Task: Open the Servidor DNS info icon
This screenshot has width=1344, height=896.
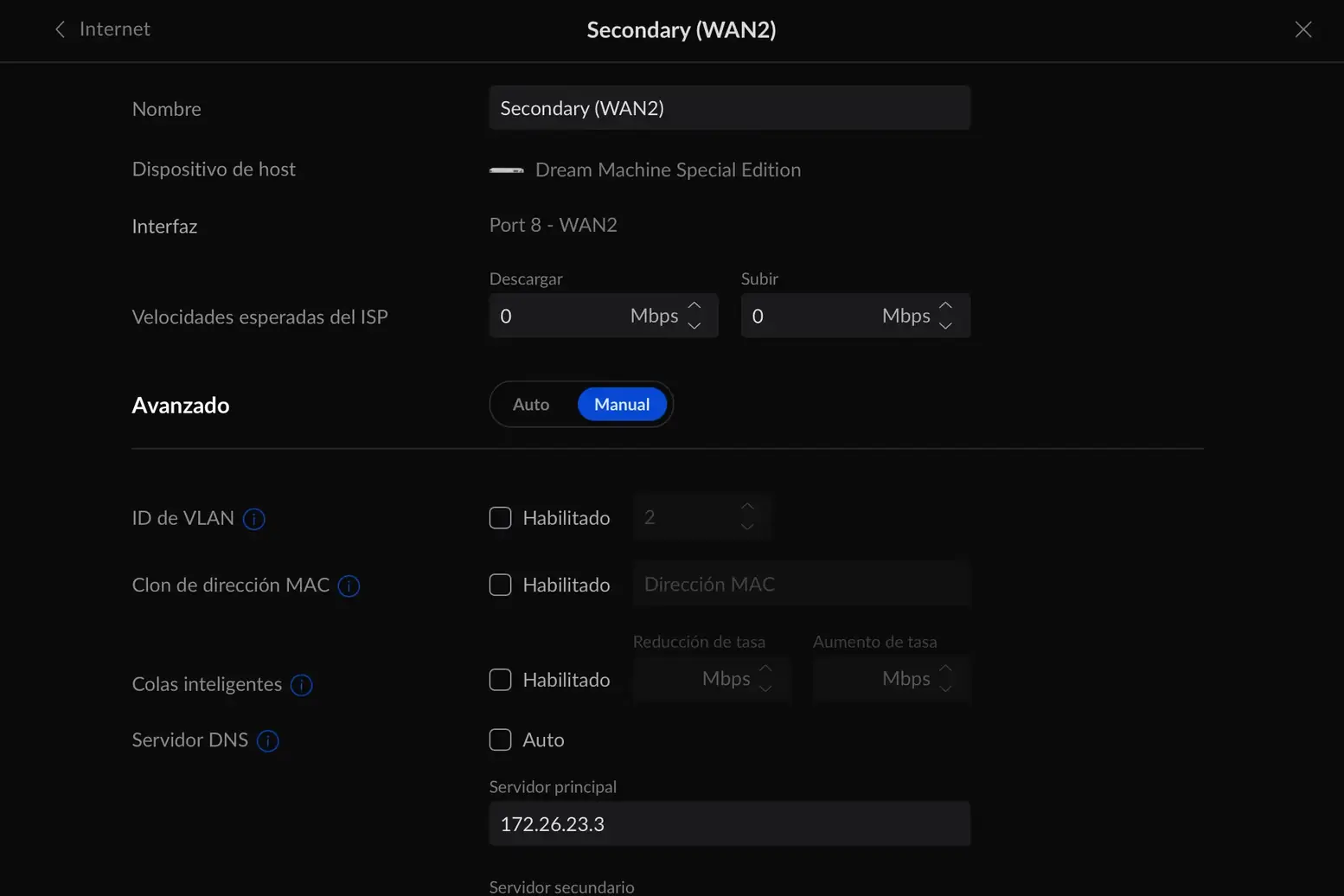Action: pos(268,741)
